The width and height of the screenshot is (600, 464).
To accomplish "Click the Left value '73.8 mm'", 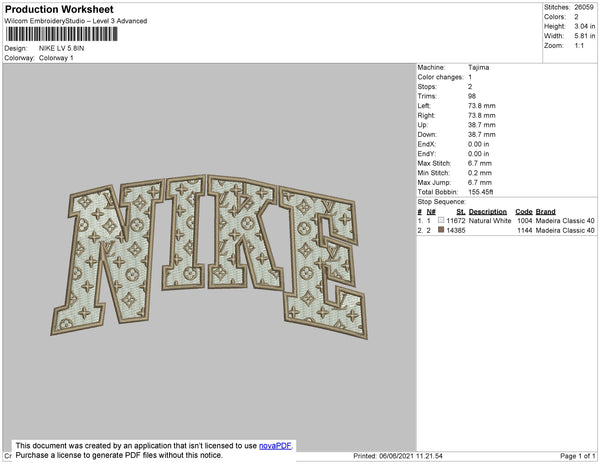I will tap(481, 106).
